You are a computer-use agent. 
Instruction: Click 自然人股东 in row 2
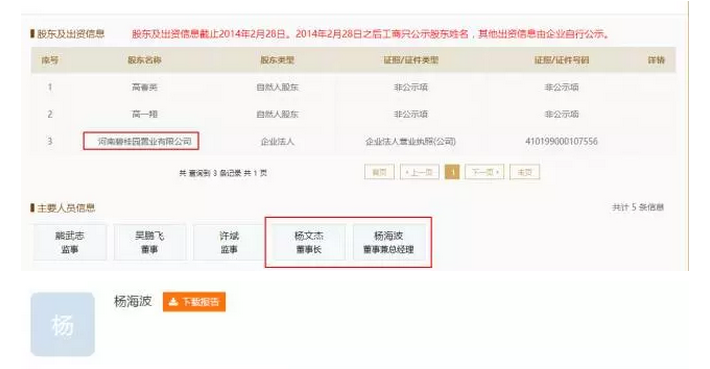(277, 114)
